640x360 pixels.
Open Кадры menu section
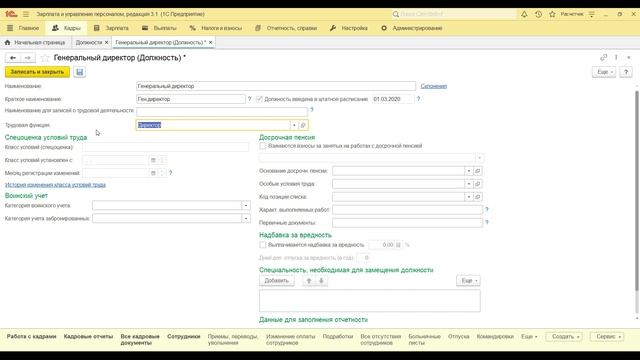point(66,28)
